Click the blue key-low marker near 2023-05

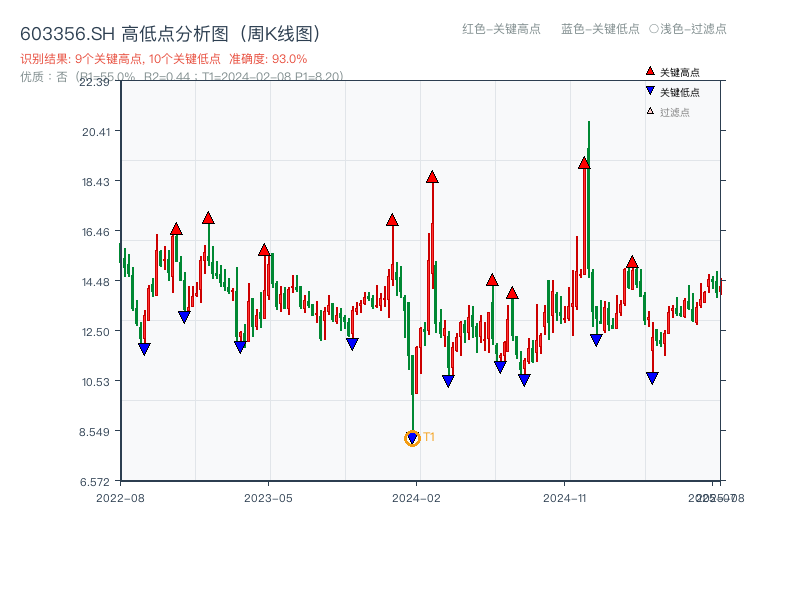pos(238,345)
